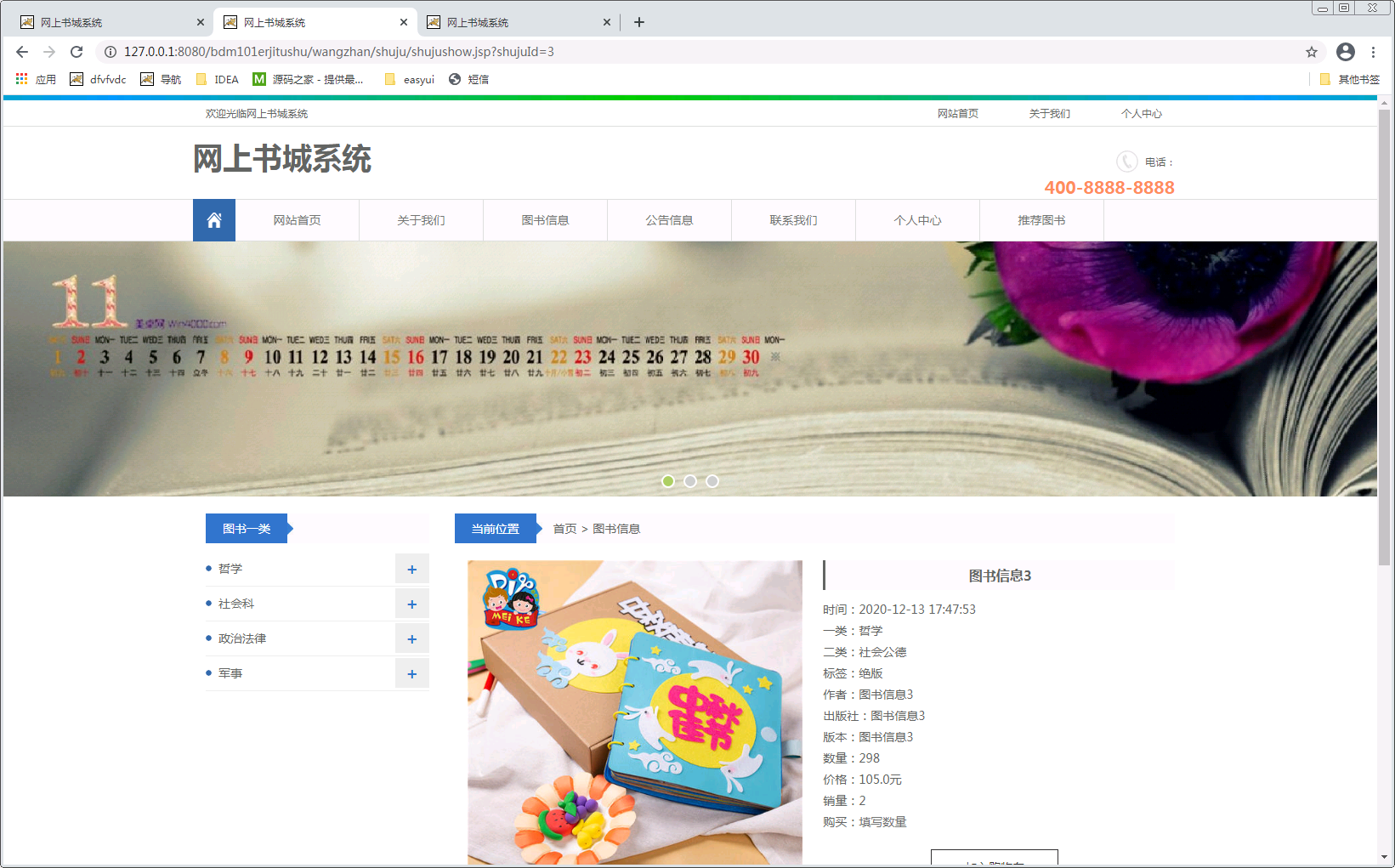Viewport: 1395px width, 868px height.
Task: Open the IDEA bookmark folder
Action: (x=218, y=79)
